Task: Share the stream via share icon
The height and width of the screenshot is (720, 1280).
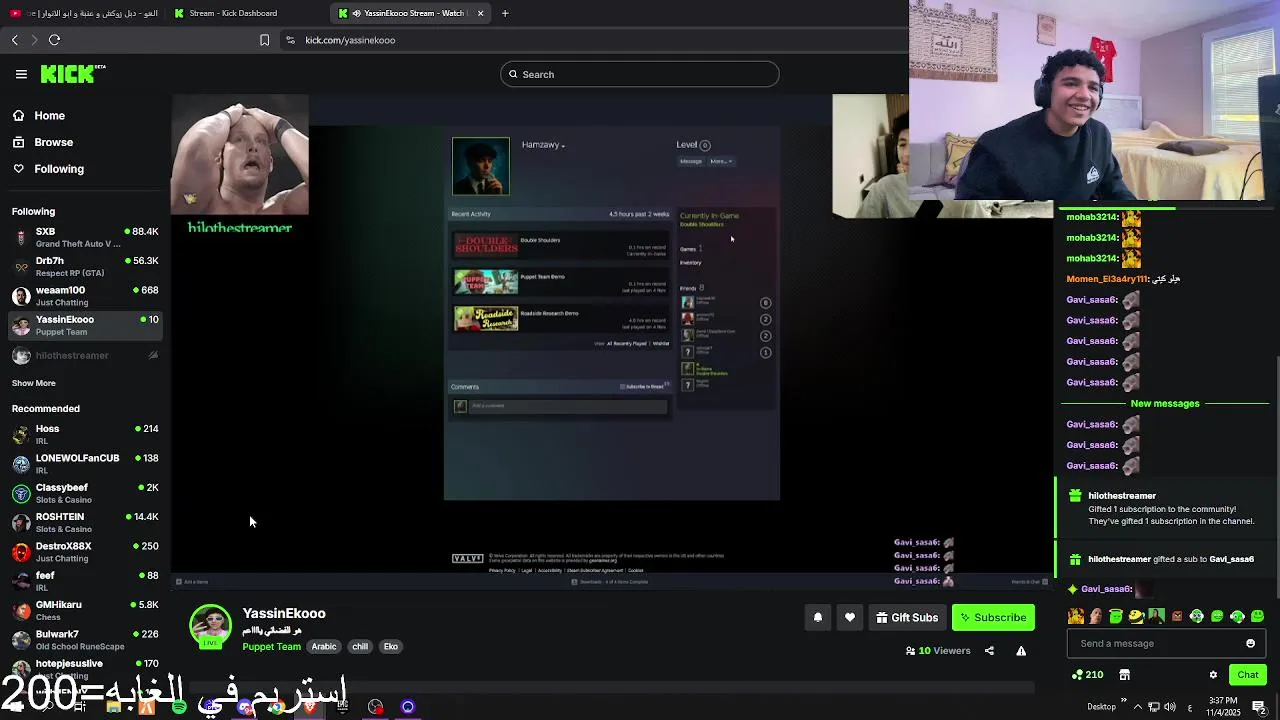Action: [989, 651]
